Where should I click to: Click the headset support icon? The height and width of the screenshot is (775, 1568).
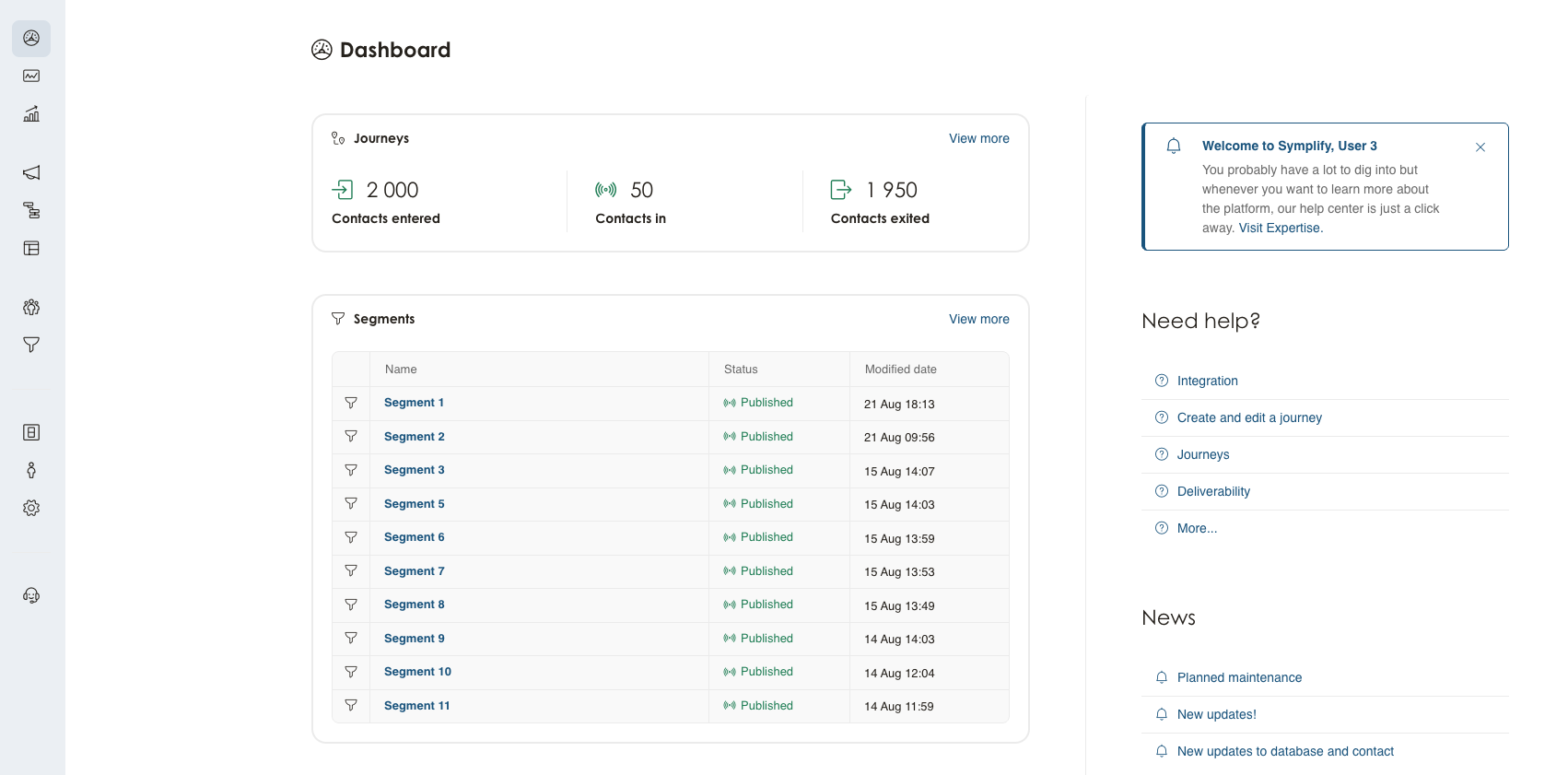[31, 595]
